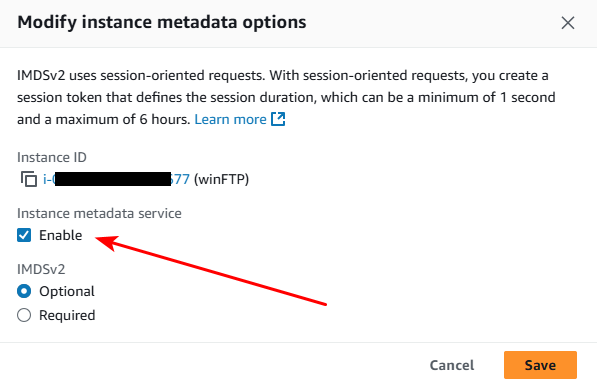Screen dimensions: 597x387
Task: Uncheck the Enable metadata service checkbox
Action: 24,235
